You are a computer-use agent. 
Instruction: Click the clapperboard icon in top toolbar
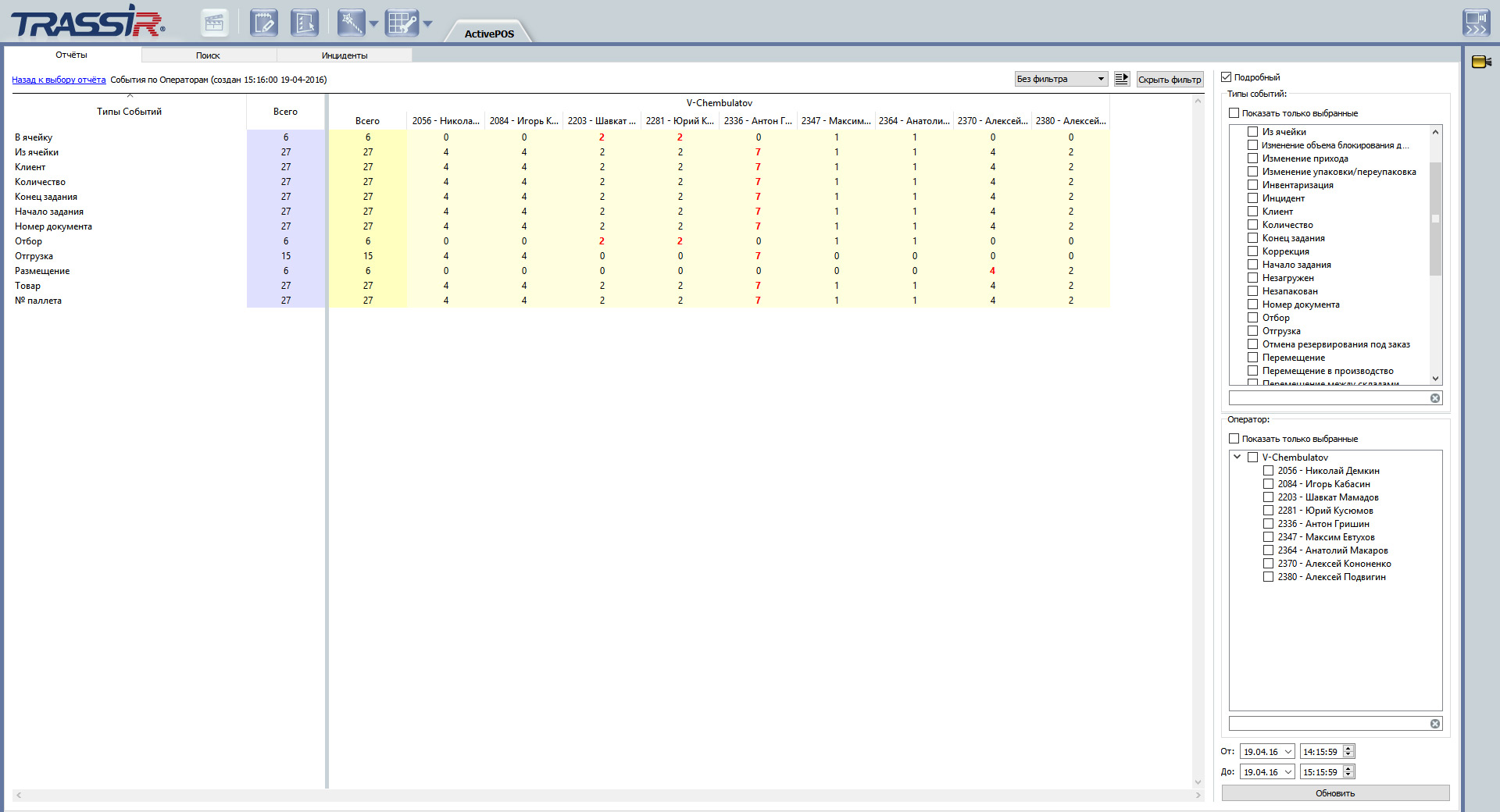click(213, 23)
